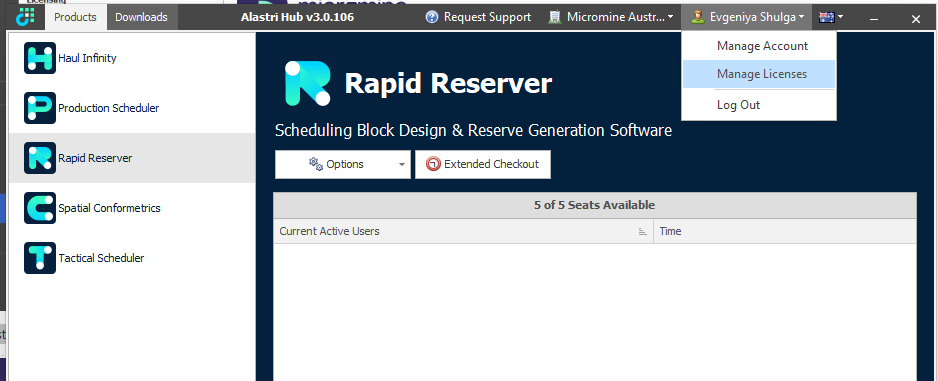Select Log Out from user menu
938x381 pixels.
pos(759,105)
